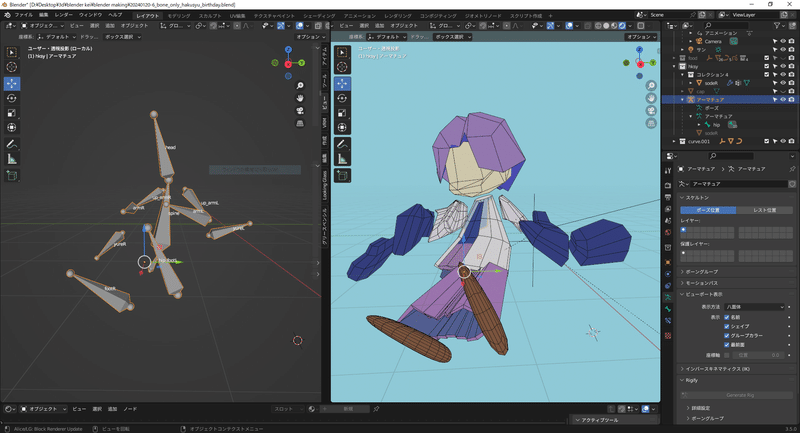This screenshot has height=433, width=800.
Task: Click the レスト位置 (Rest Position) button
Action: coord(764,210)
